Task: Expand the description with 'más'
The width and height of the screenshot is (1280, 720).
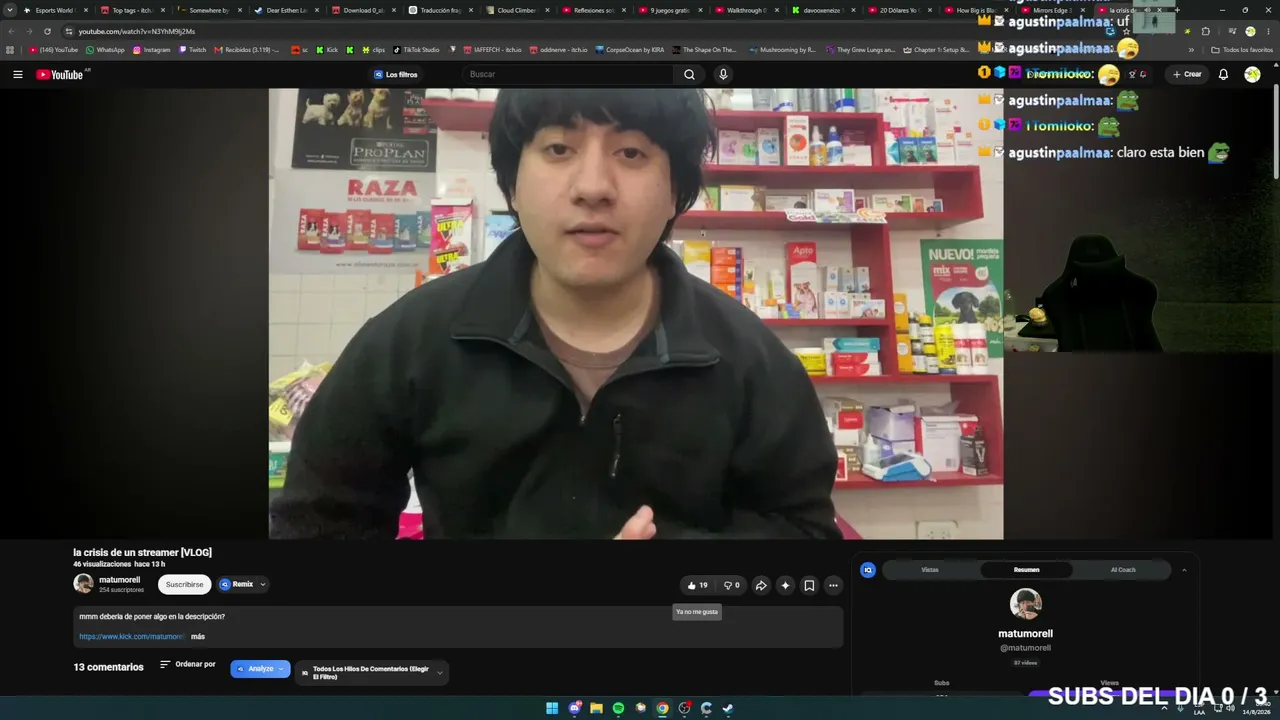Action: [x=198, y=637]
